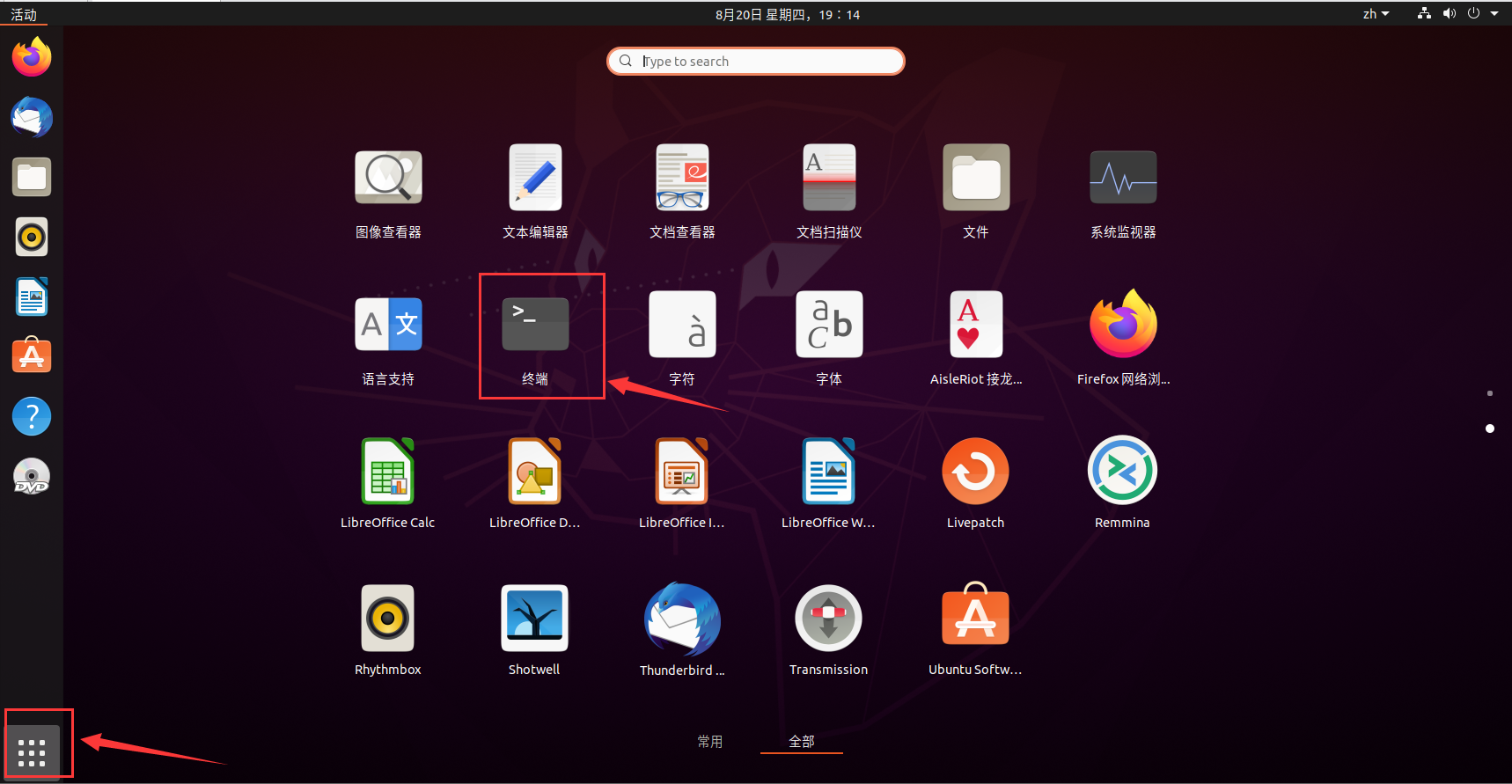1512x784 pixels.
Task: Open the zh input language dropdown
Action: pos(1376,14)
